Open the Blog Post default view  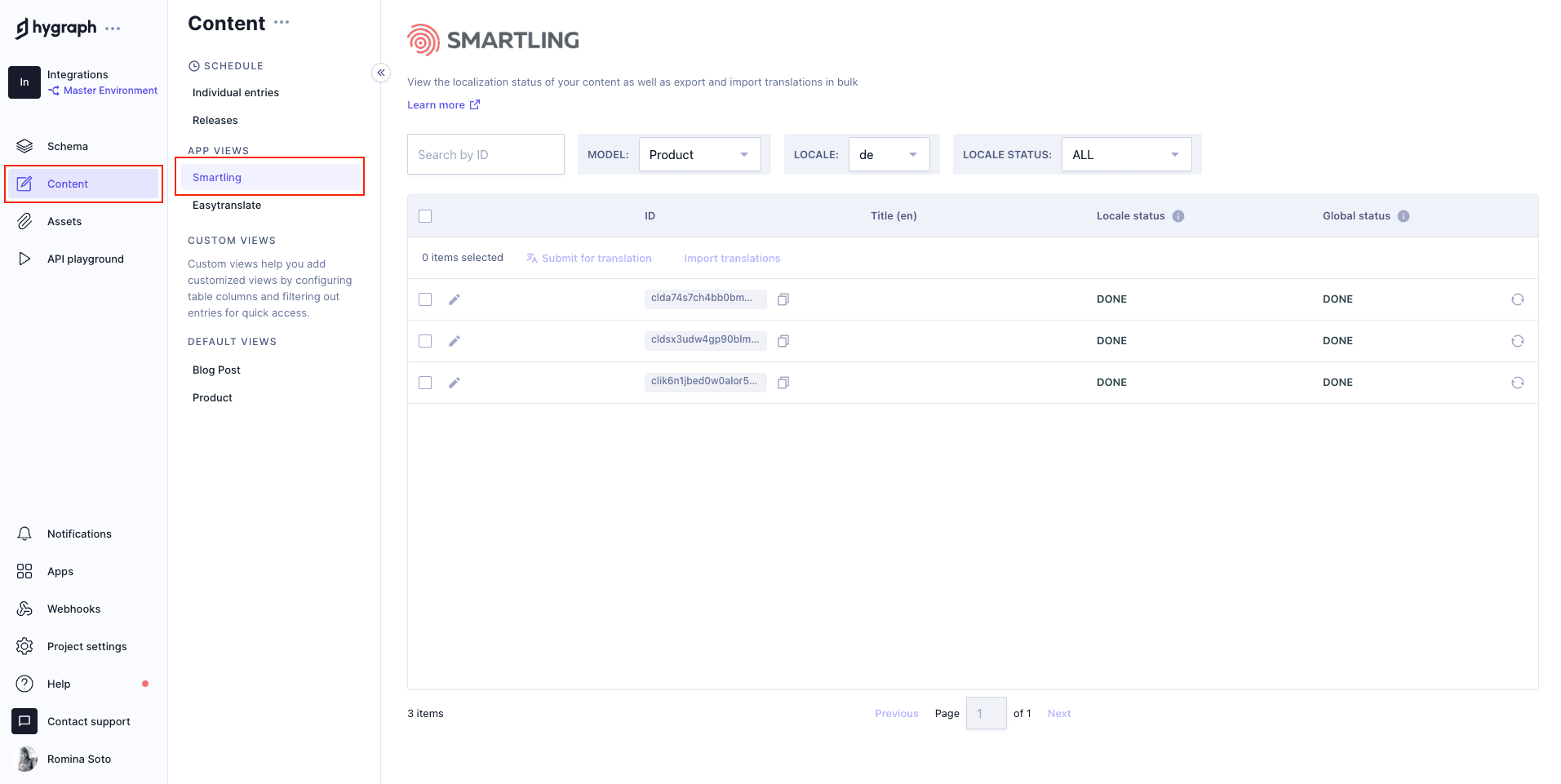coord(215,370)
